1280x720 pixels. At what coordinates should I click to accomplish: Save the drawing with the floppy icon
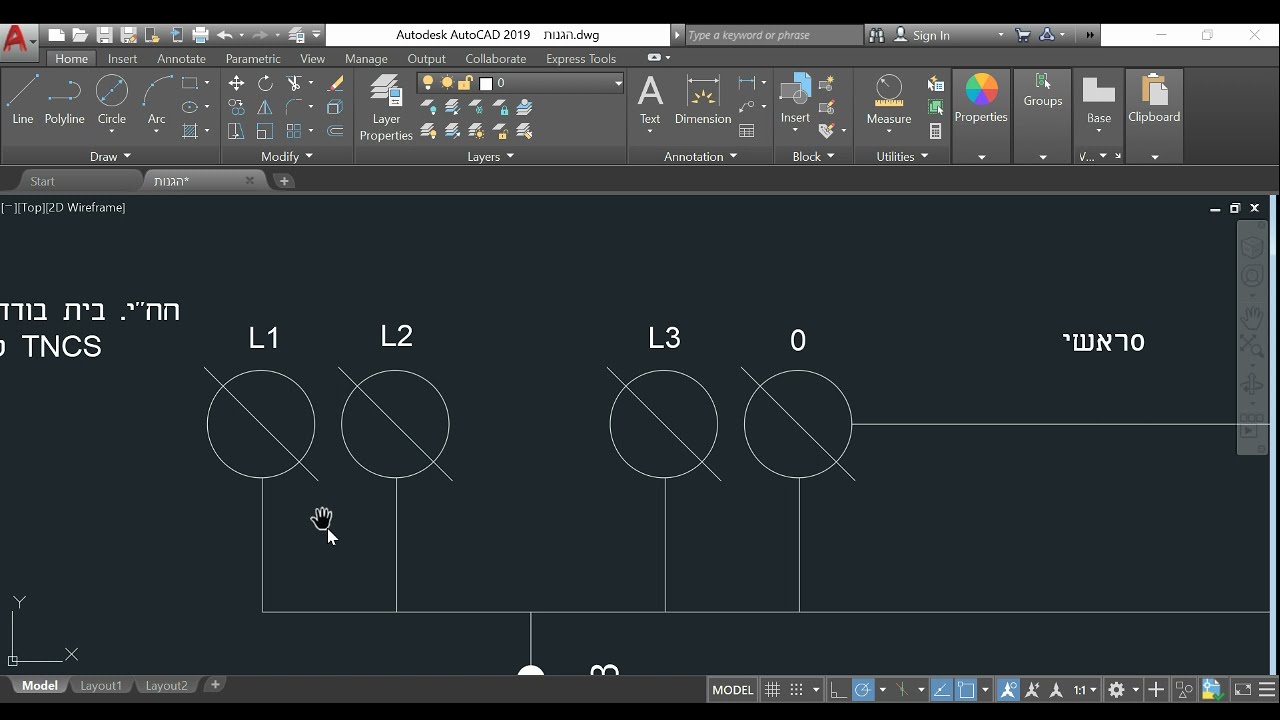(x=105, y=35)
